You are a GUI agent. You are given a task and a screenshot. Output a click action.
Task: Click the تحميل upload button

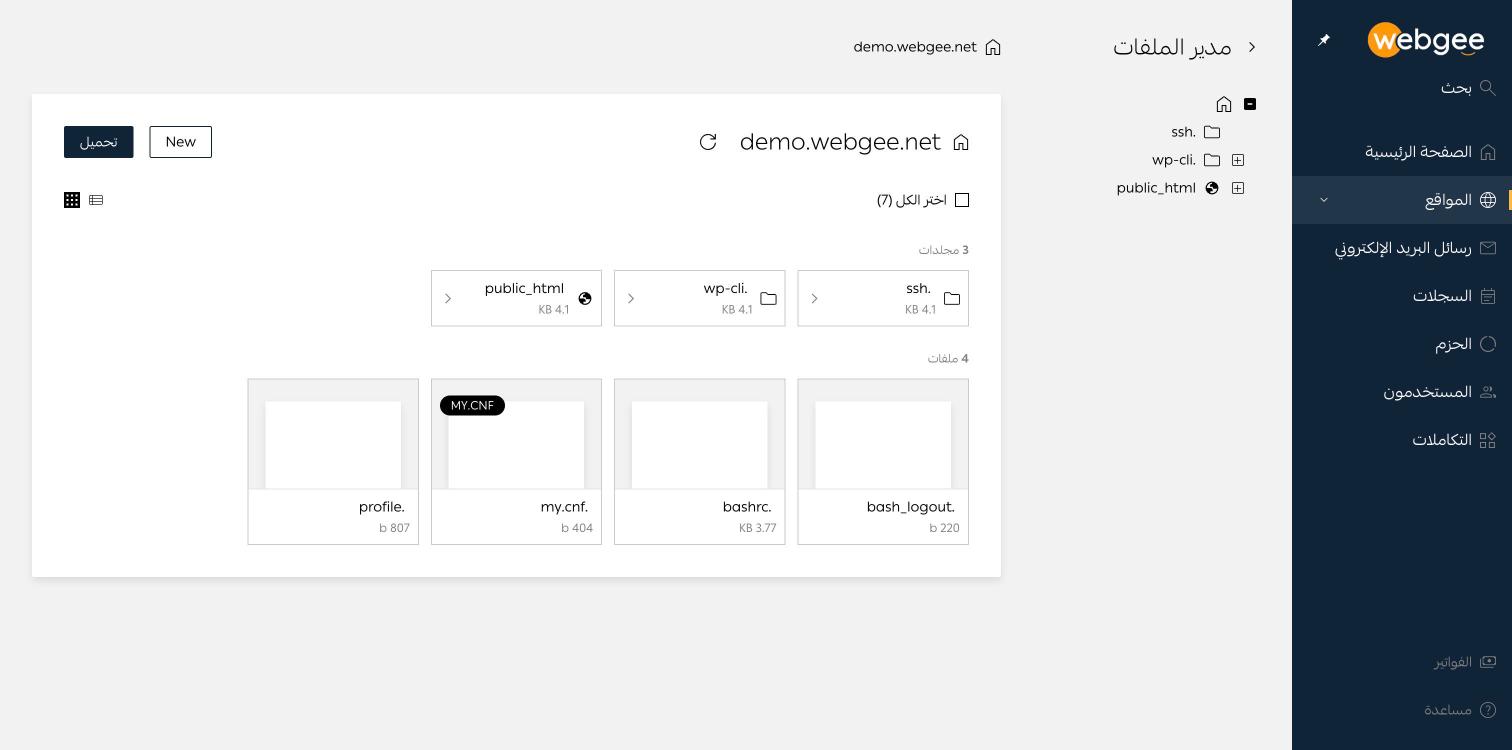pyautogui.click(x=99, y=142)
